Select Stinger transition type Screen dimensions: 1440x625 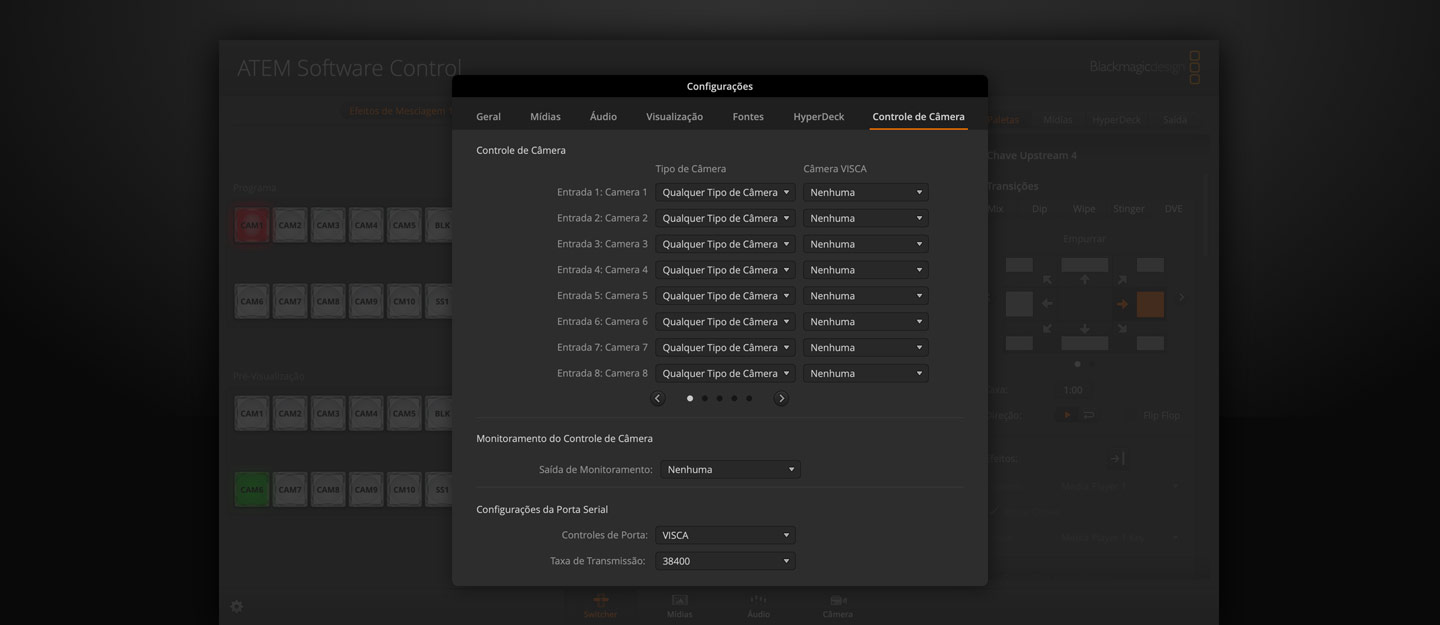coord(1129,209)
